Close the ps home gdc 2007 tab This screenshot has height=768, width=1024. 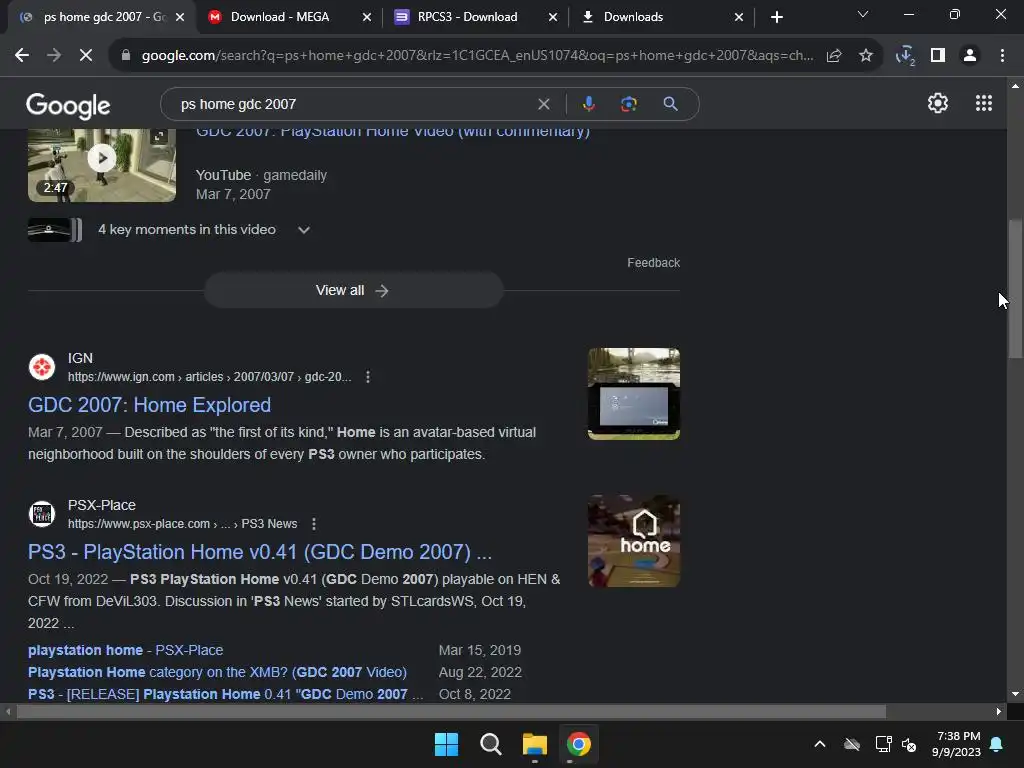180,18
